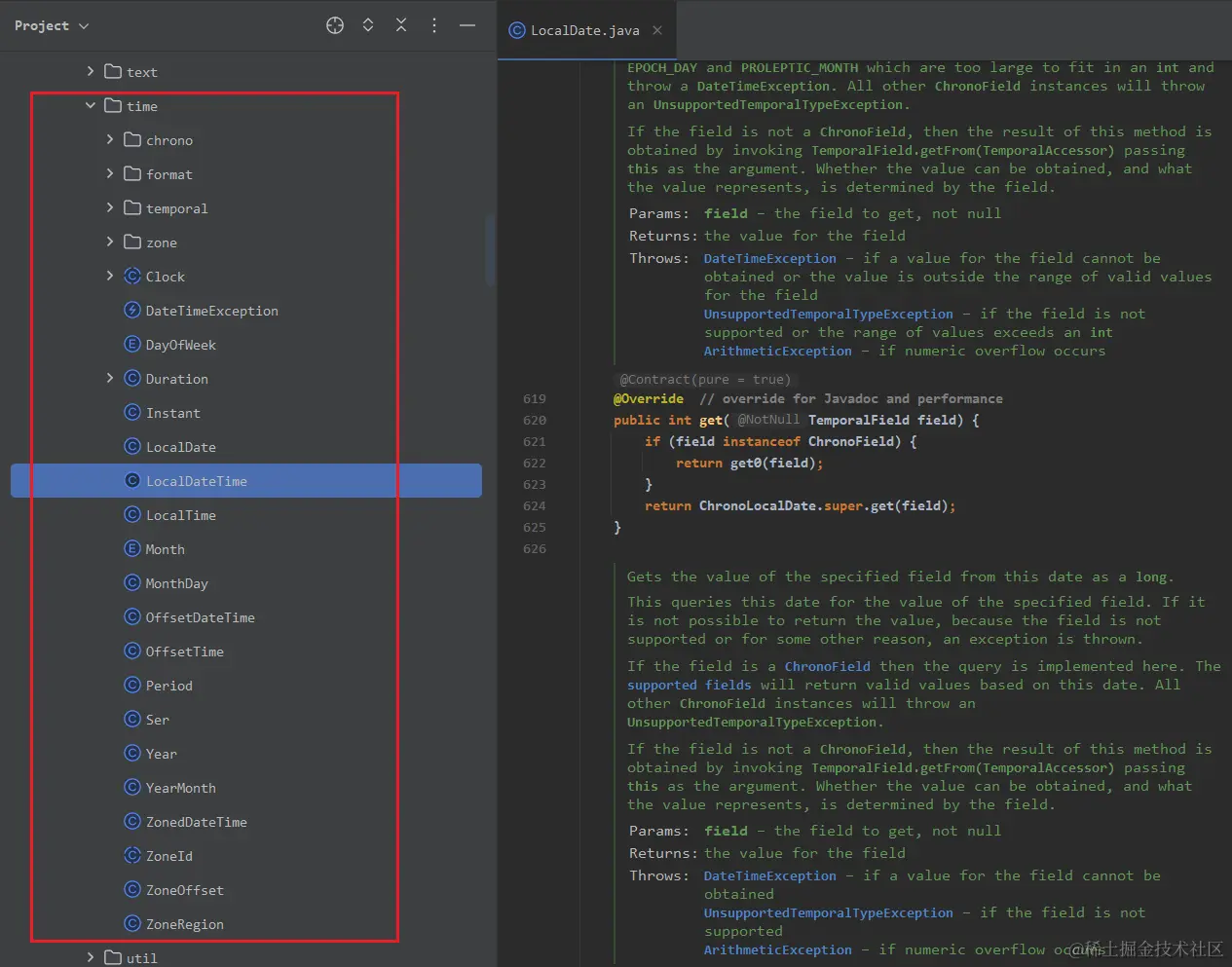Click the Select Opened File crosshair icon

point(335,25)
